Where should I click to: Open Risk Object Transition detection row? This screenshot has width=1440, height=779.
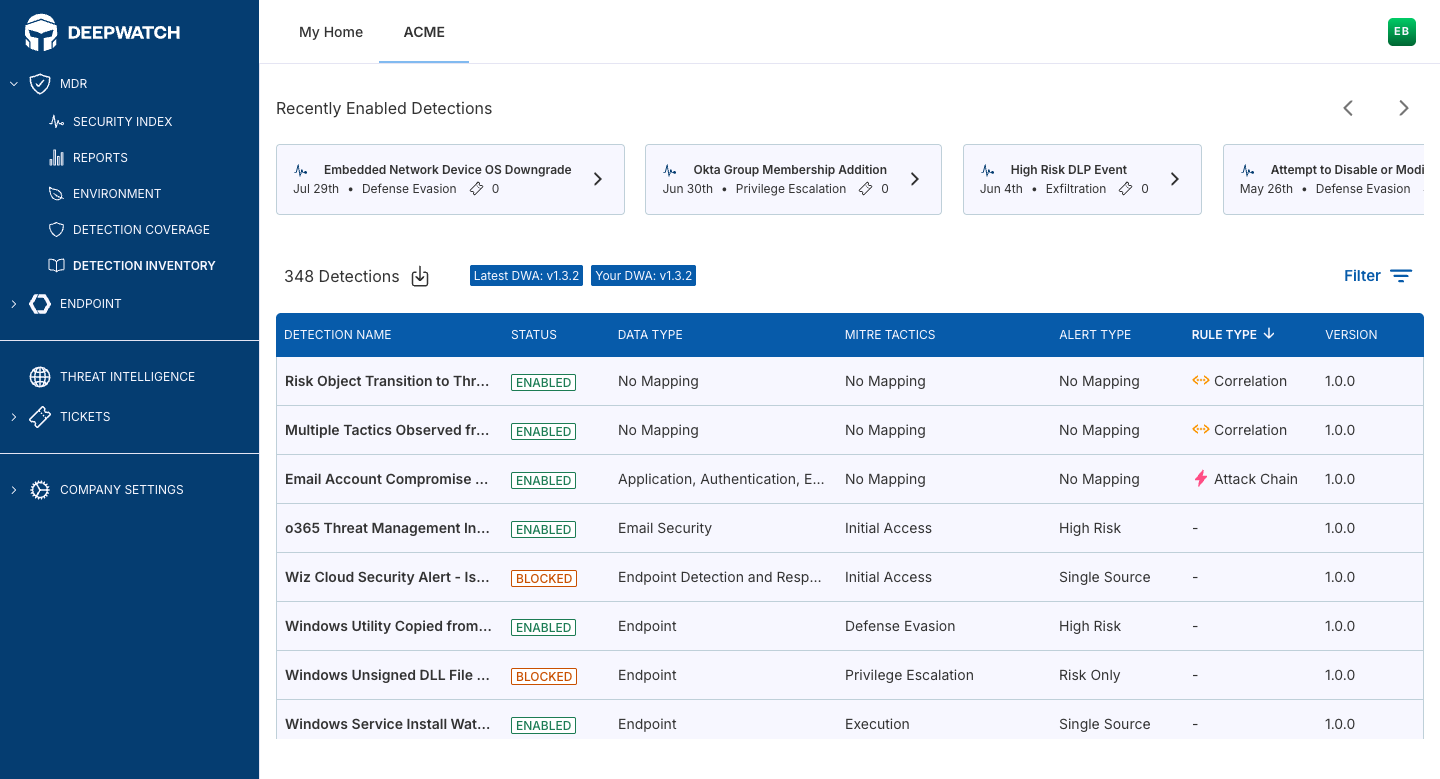point(850,381)
